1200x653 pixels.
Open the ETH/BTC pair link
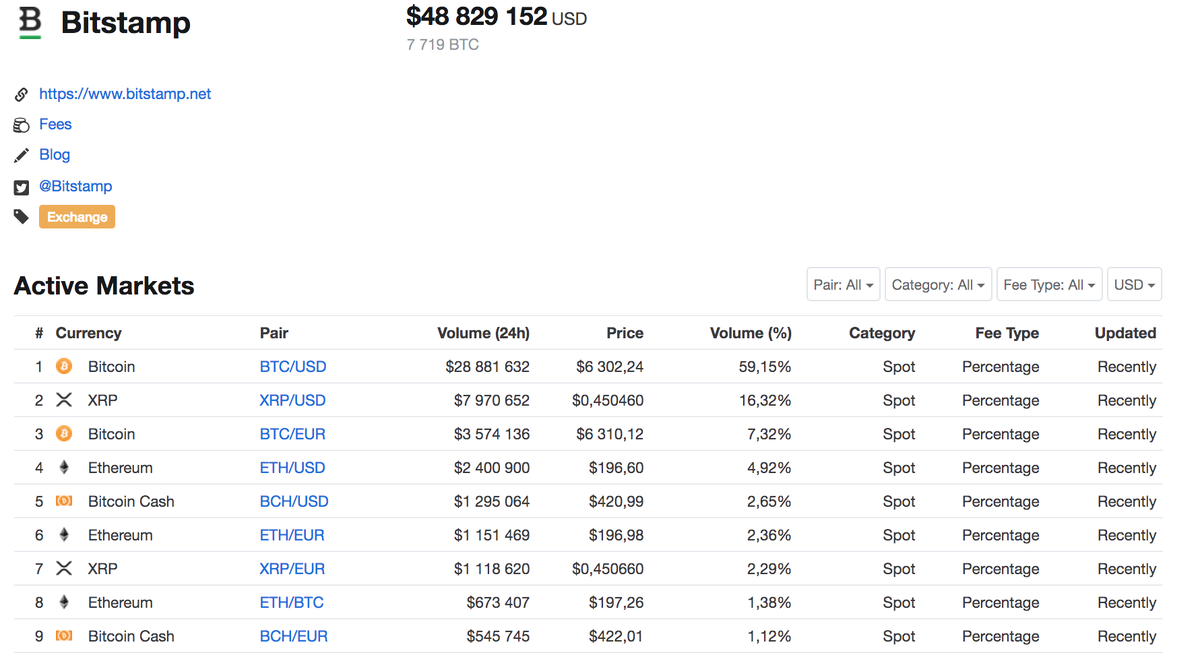point(292,602)
